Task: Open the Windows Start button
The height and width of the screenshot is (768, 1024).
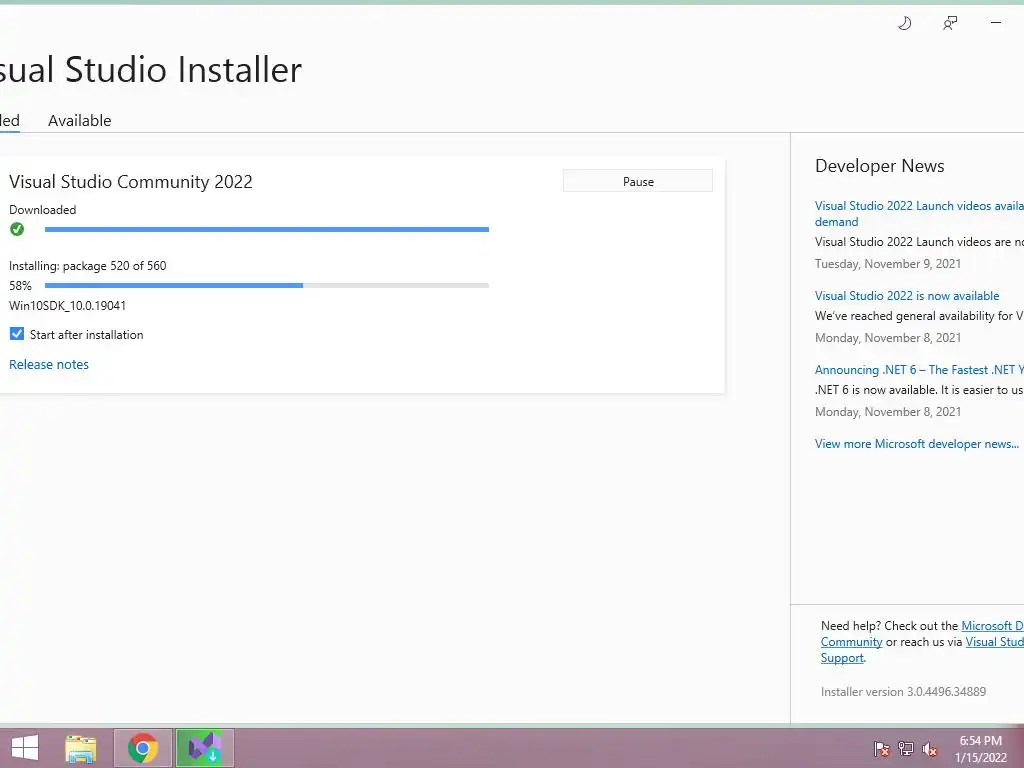Action: (25, 748)
